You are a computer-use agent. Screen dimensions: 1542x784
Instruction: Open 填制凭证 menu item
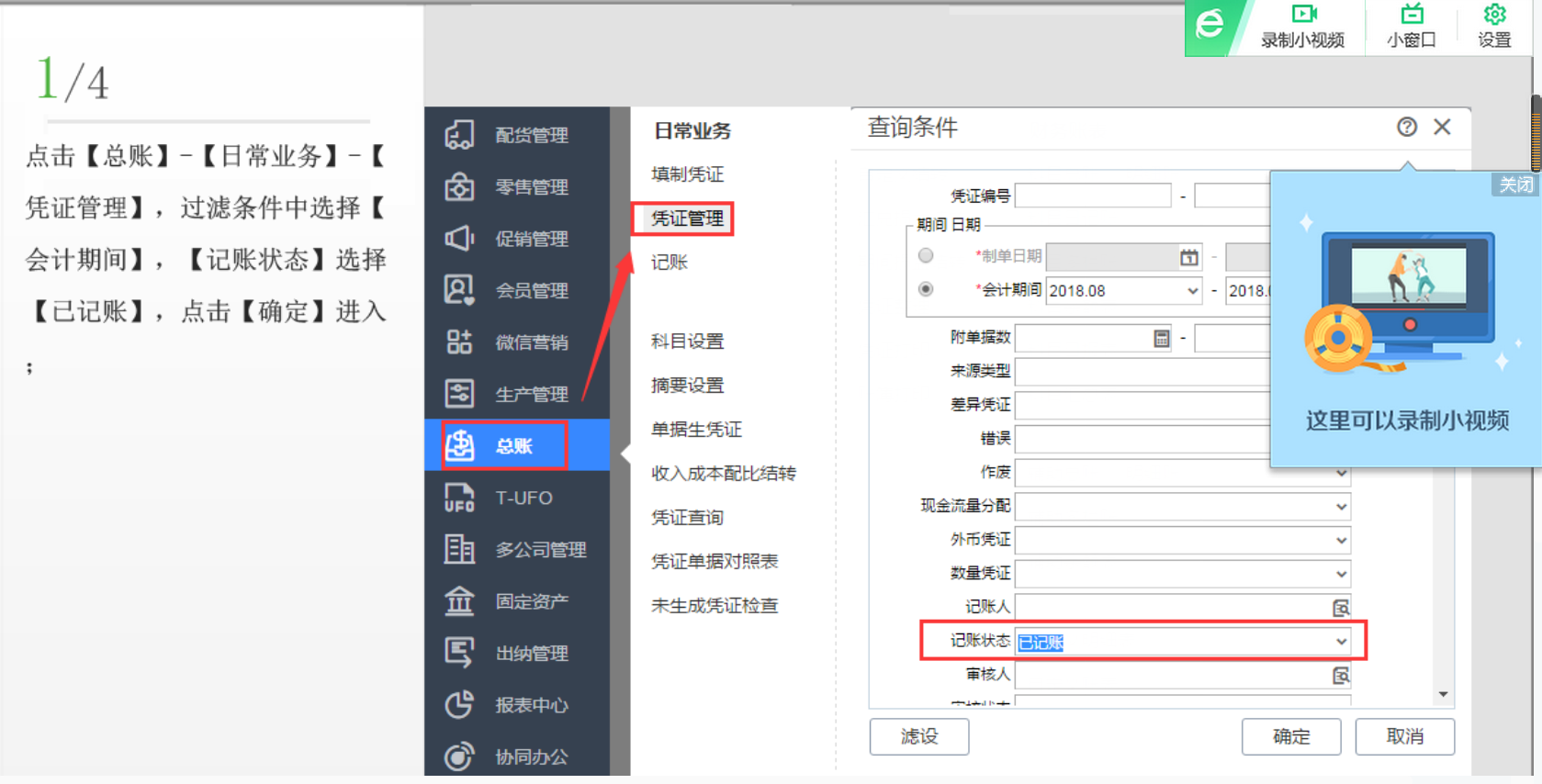(687, 174)
